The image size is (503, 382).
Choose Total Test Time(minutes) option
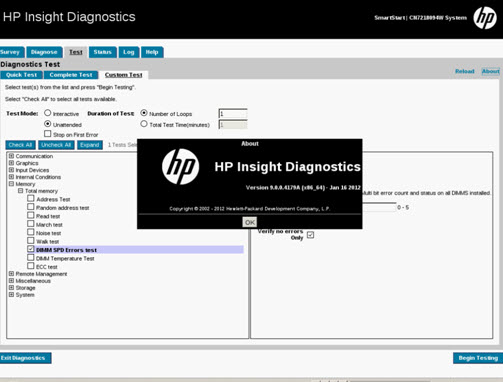144,124
